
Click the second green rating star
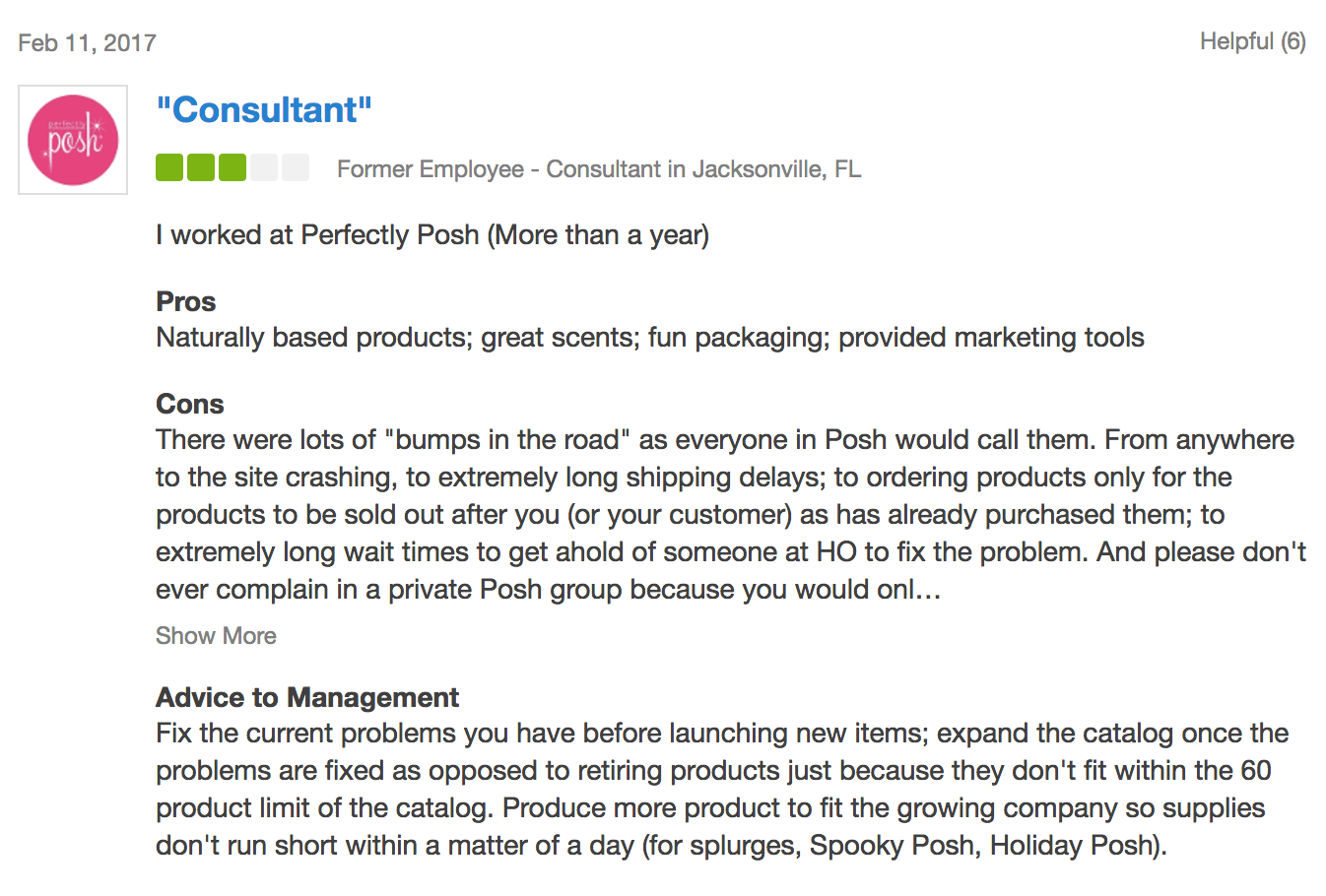201,167
